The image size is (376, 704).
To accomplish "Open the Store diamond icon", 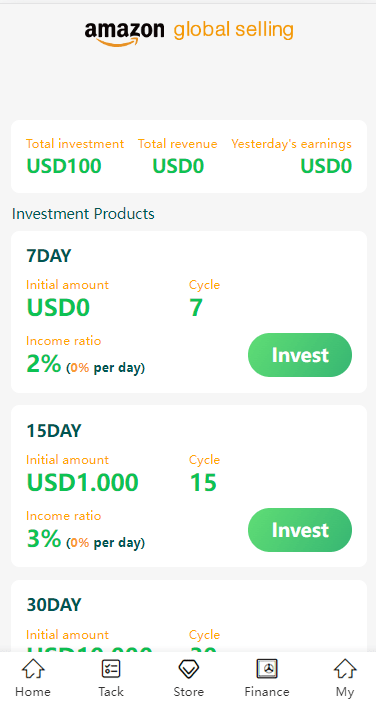I will (189, 669).
